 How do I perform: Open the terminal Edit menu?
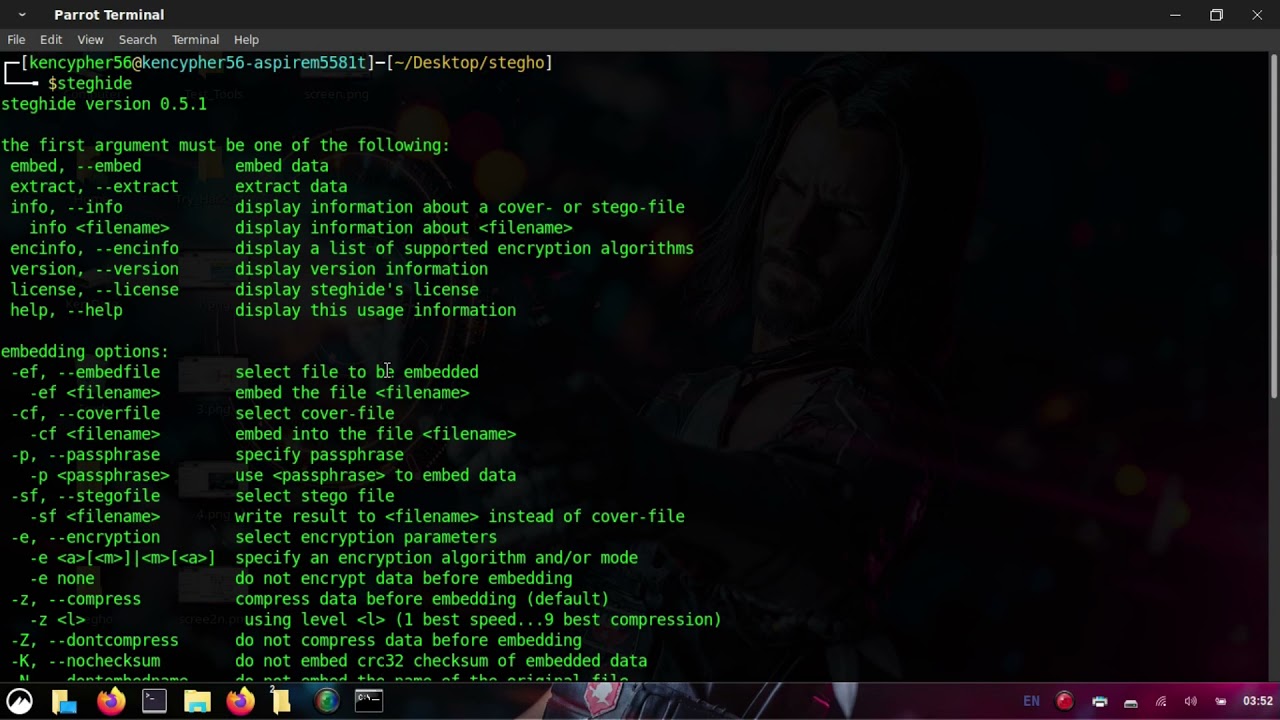point(51,40)
